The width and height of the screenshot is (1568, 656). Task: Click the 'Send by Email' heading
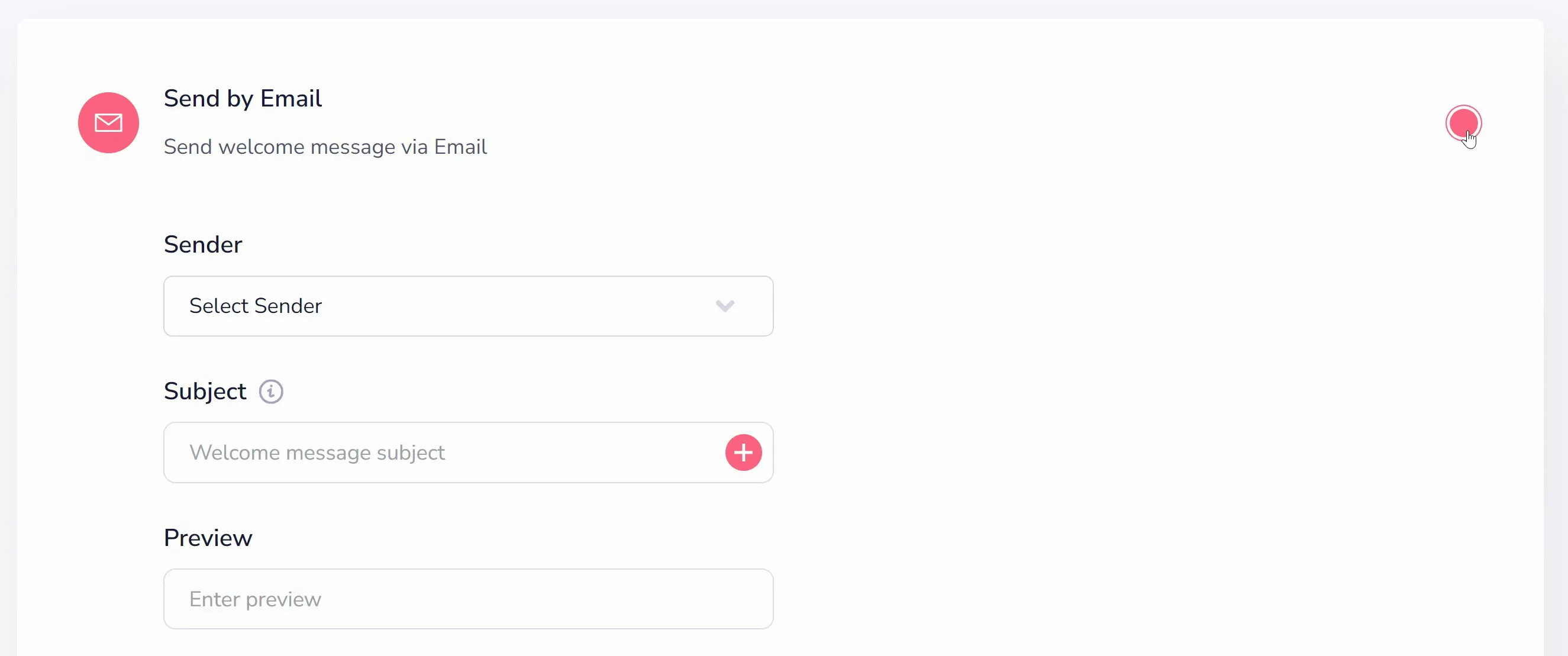242,99
